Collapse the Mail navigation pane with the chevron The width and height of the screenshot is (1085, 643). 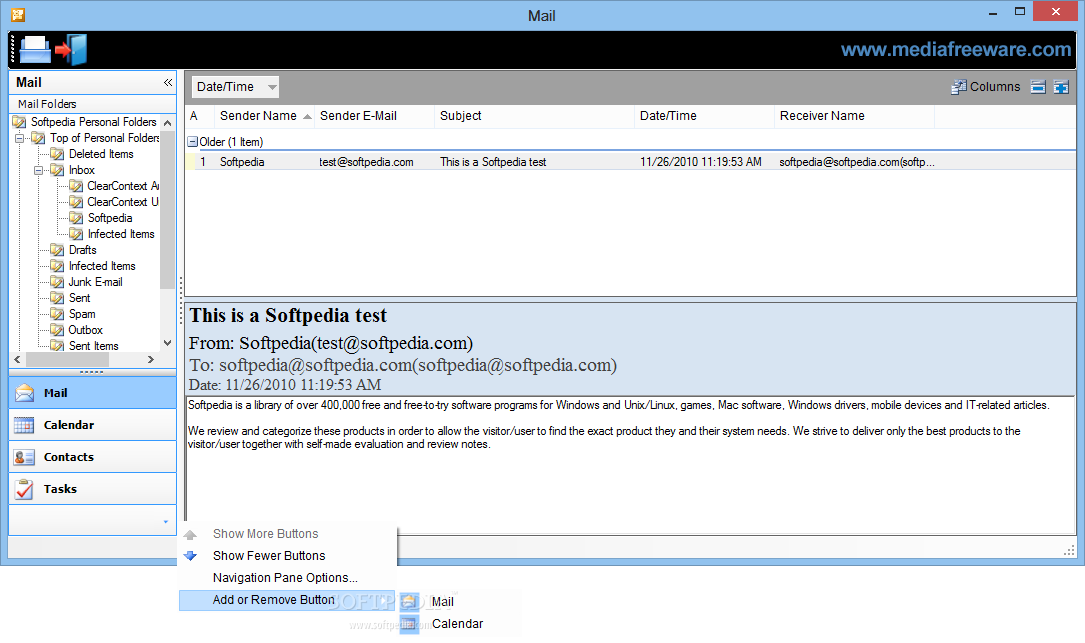pyautogui.click(x=167, y=82)
